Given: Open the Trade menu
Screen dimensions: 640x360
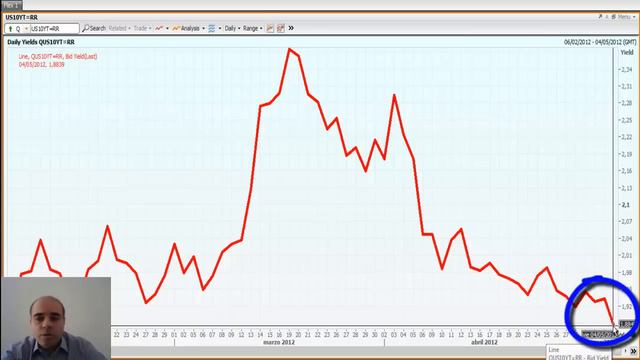Looking at the screenshot, I should click(142, 28).
